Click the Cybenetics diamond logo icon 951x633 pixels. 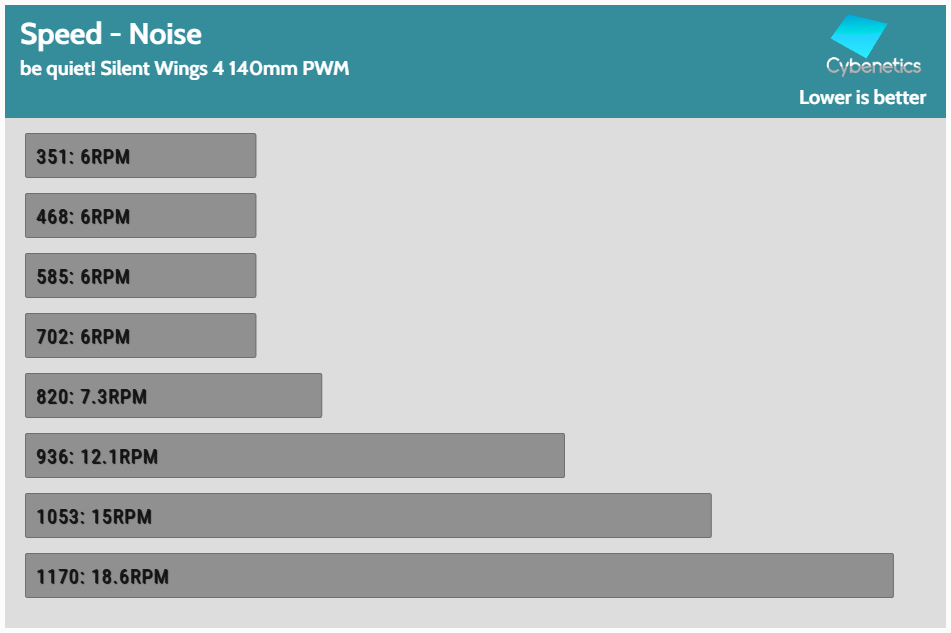[860, 36]
